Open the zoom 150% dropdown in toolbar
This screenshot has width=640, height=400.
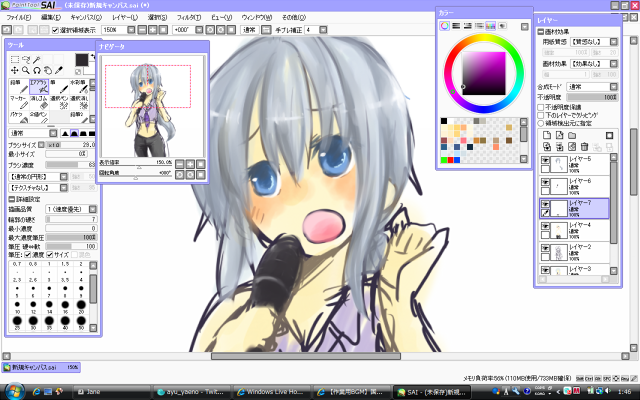(x=131, y=30)
